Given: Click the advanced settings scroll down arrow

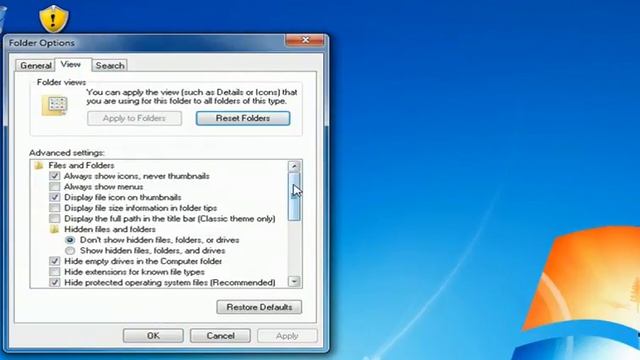Looking at the screenshot, I should (x=294, y=281).
